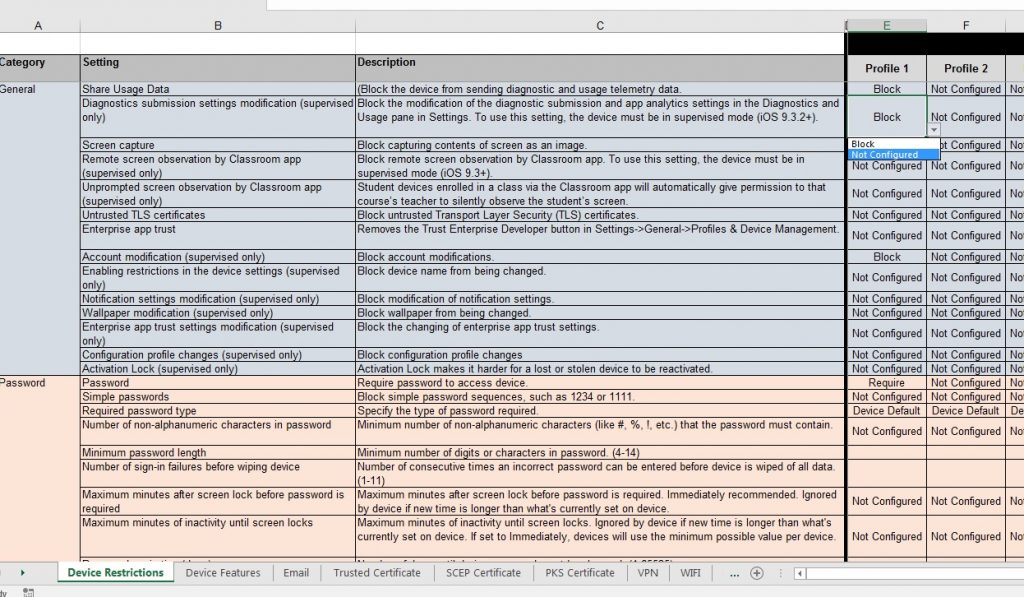Open the VPN sheet tab
1024x597 pixels.
click(648, 573)
